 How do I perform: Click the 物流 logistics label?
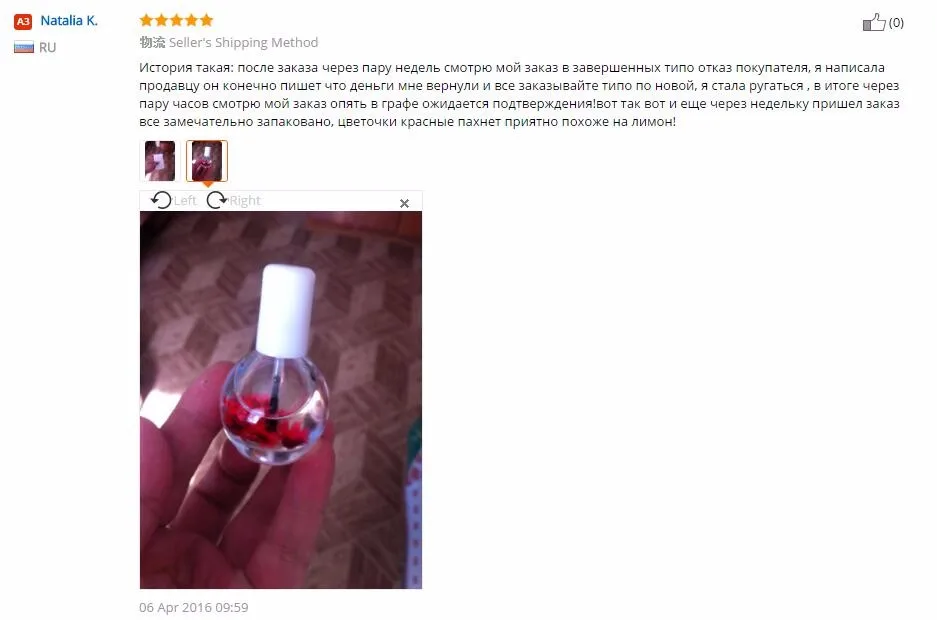152,42
